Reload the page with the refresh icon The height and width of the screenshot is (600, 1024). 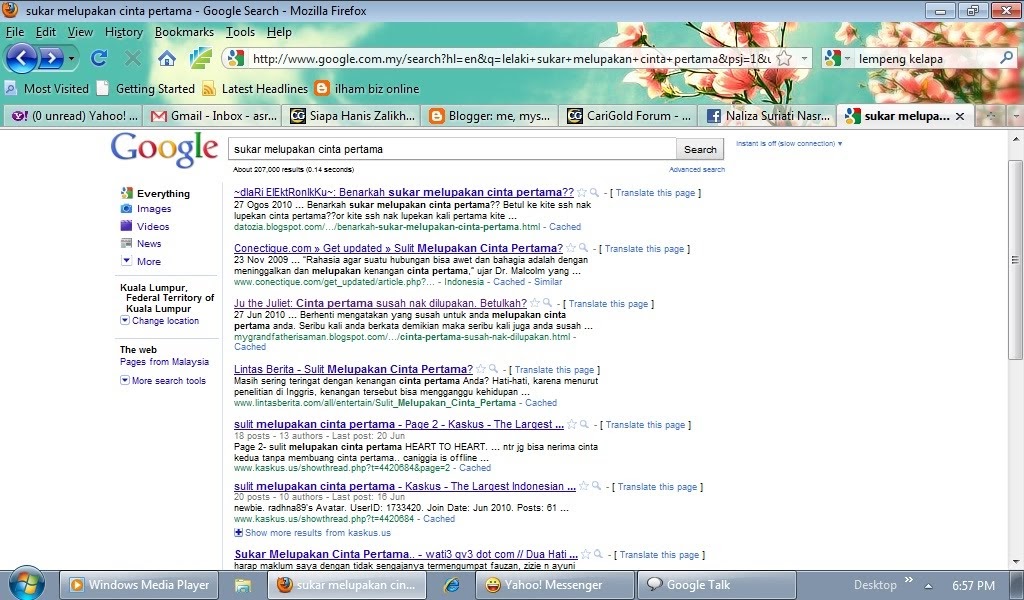[x=99, y=59]
